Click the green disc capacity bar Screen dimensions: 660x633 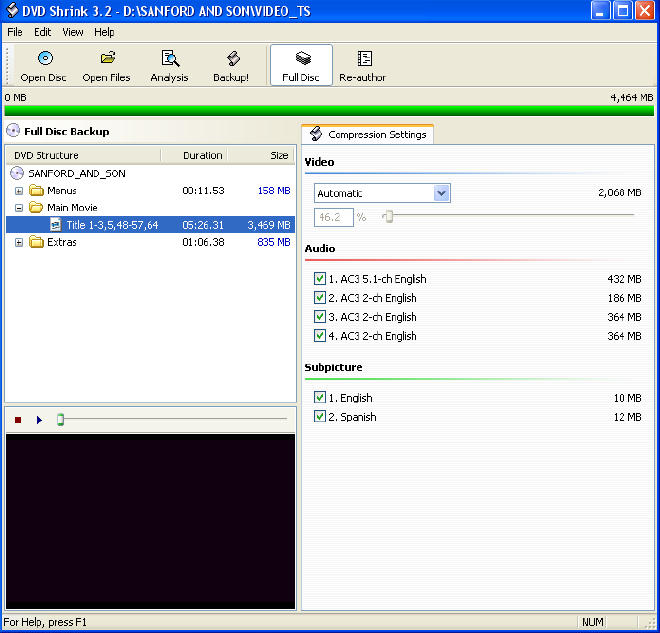tap(329, 111)
